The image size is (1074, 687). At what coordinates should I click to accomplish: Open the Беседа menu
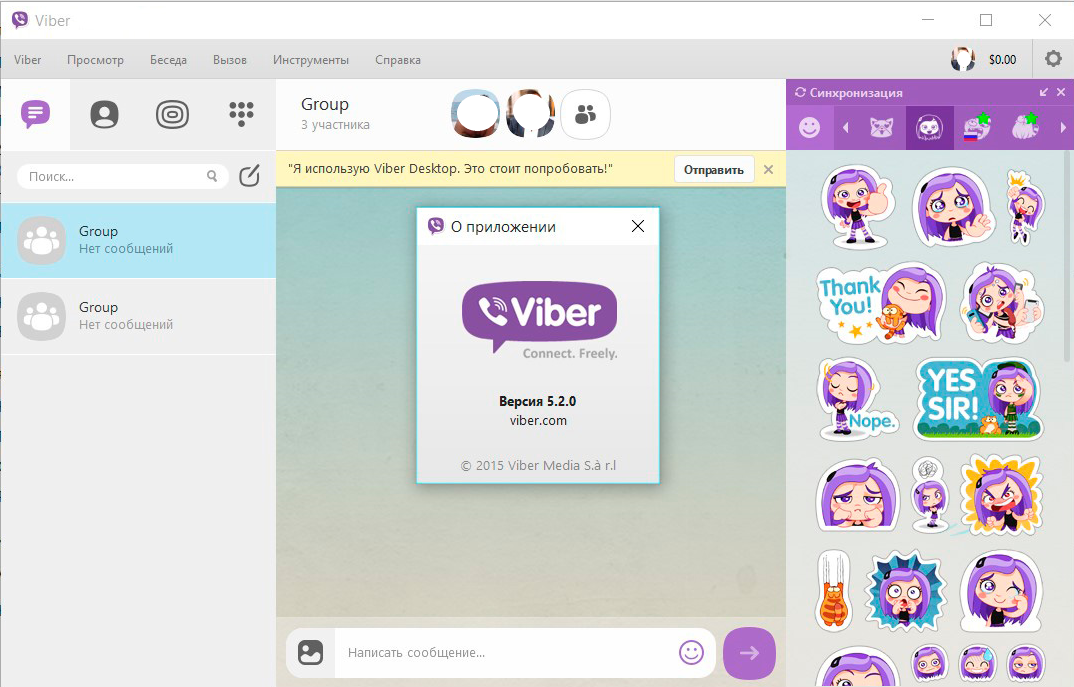tap(168, 60)
